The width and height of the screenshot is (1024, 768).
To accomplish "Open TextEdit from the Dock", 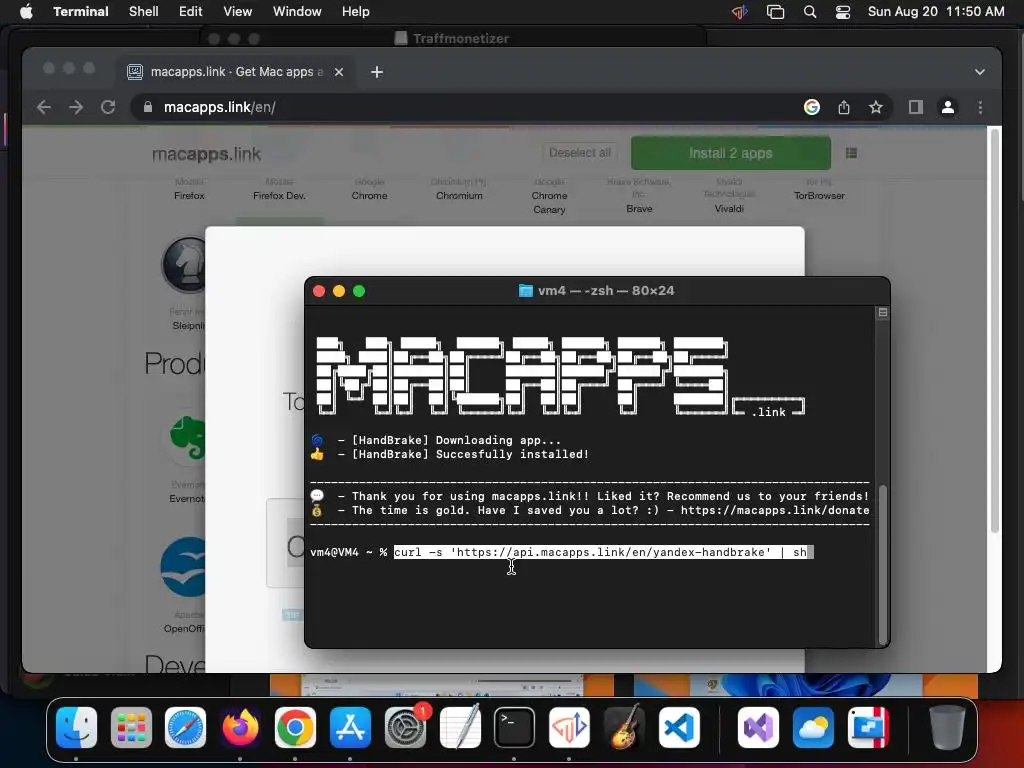I will [x=460, y=727].
